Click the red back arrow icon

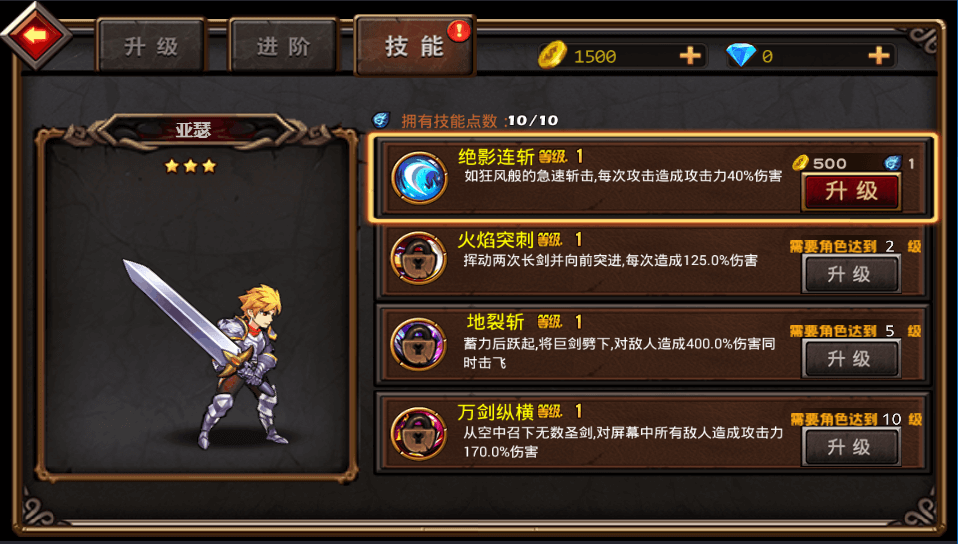pyautogui.click(x=36, y=35)
